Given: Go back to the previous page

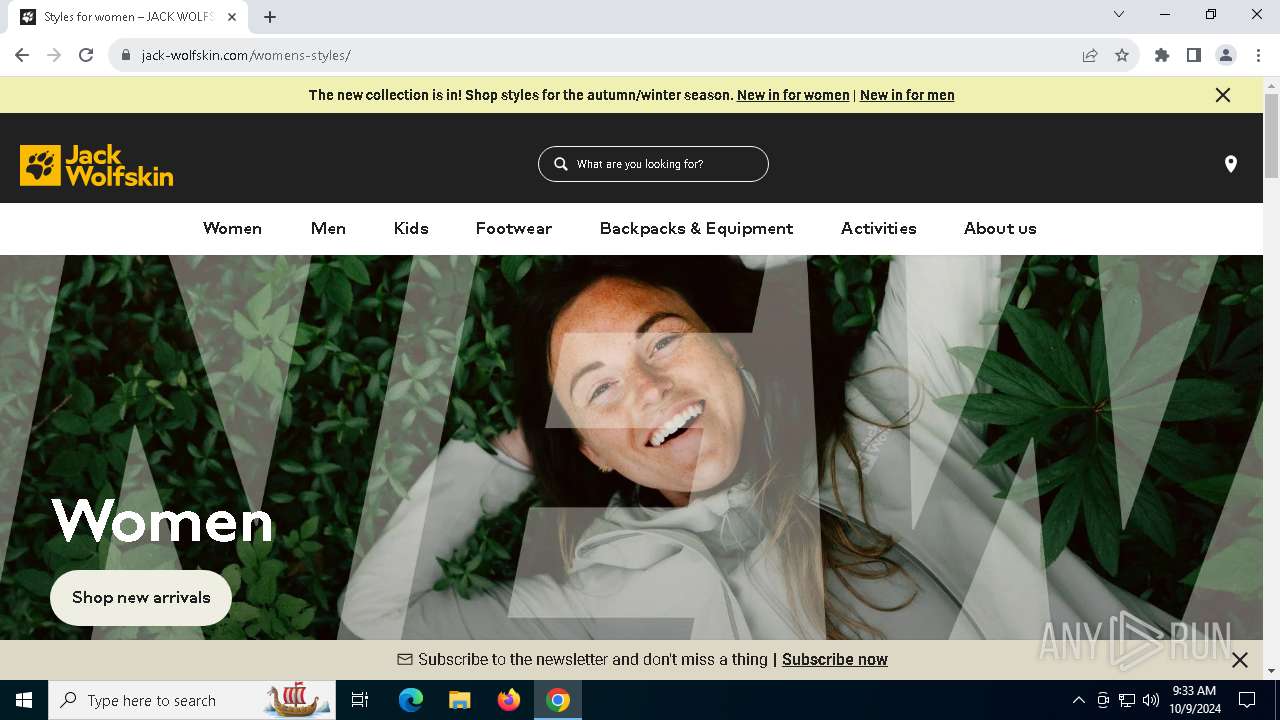Looking at the screenshot, I should (x=22, y=55).
